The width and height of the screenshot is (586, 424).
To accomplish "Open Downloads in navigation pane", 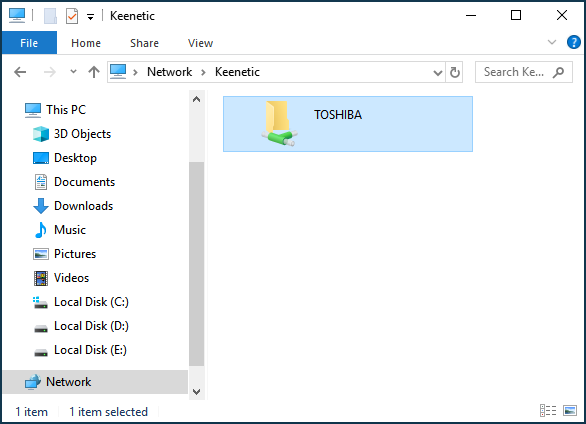I will coord(73,206).
